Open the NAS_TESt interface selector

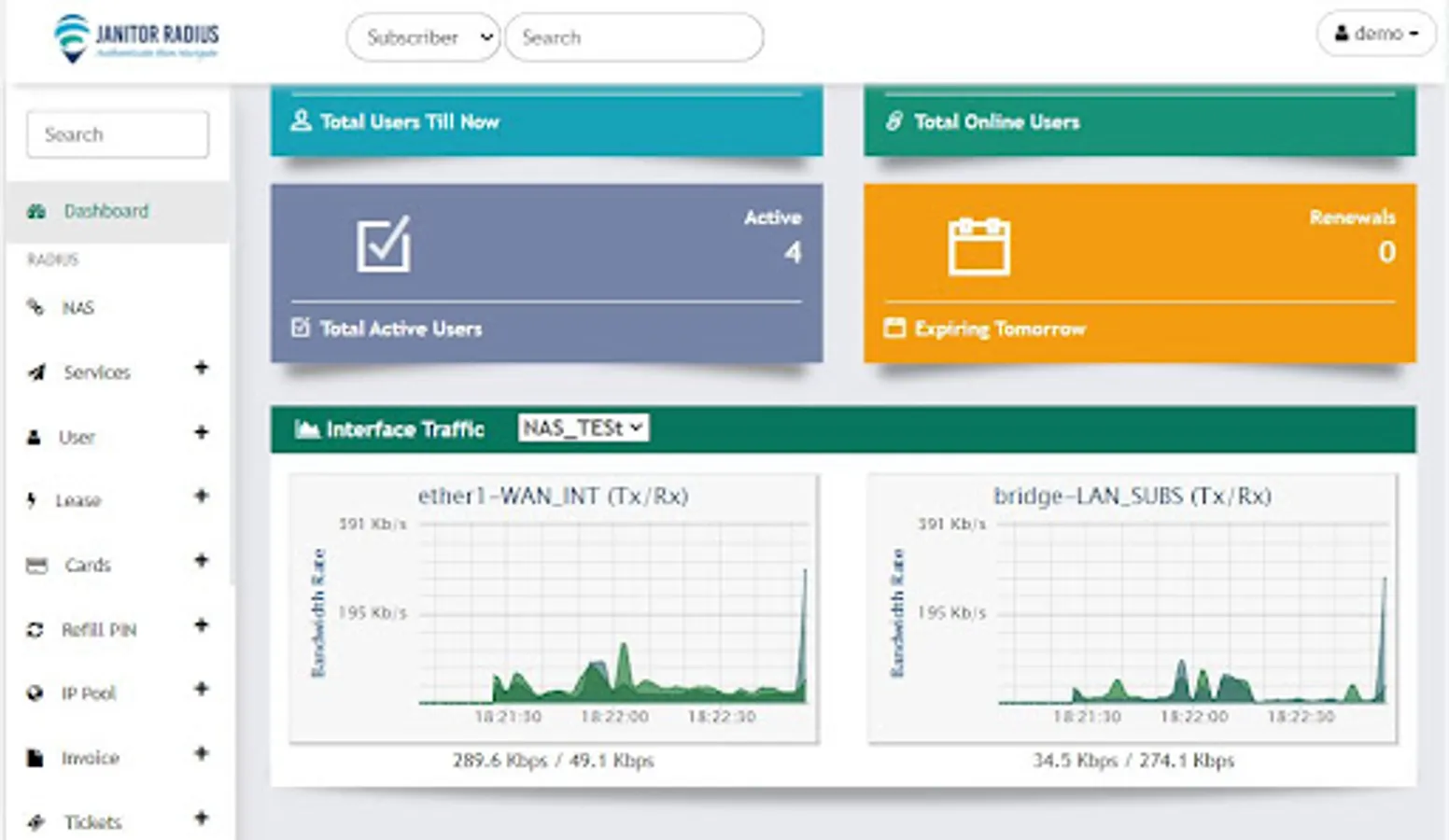(x=584, y=427)
